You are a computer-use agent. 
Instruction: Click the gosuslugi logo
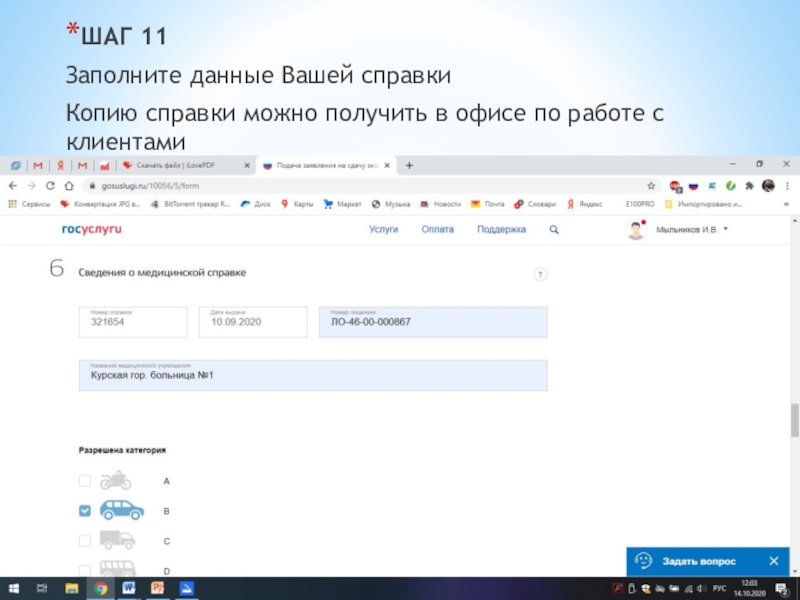pyautogui.click(x=92, y=229)
